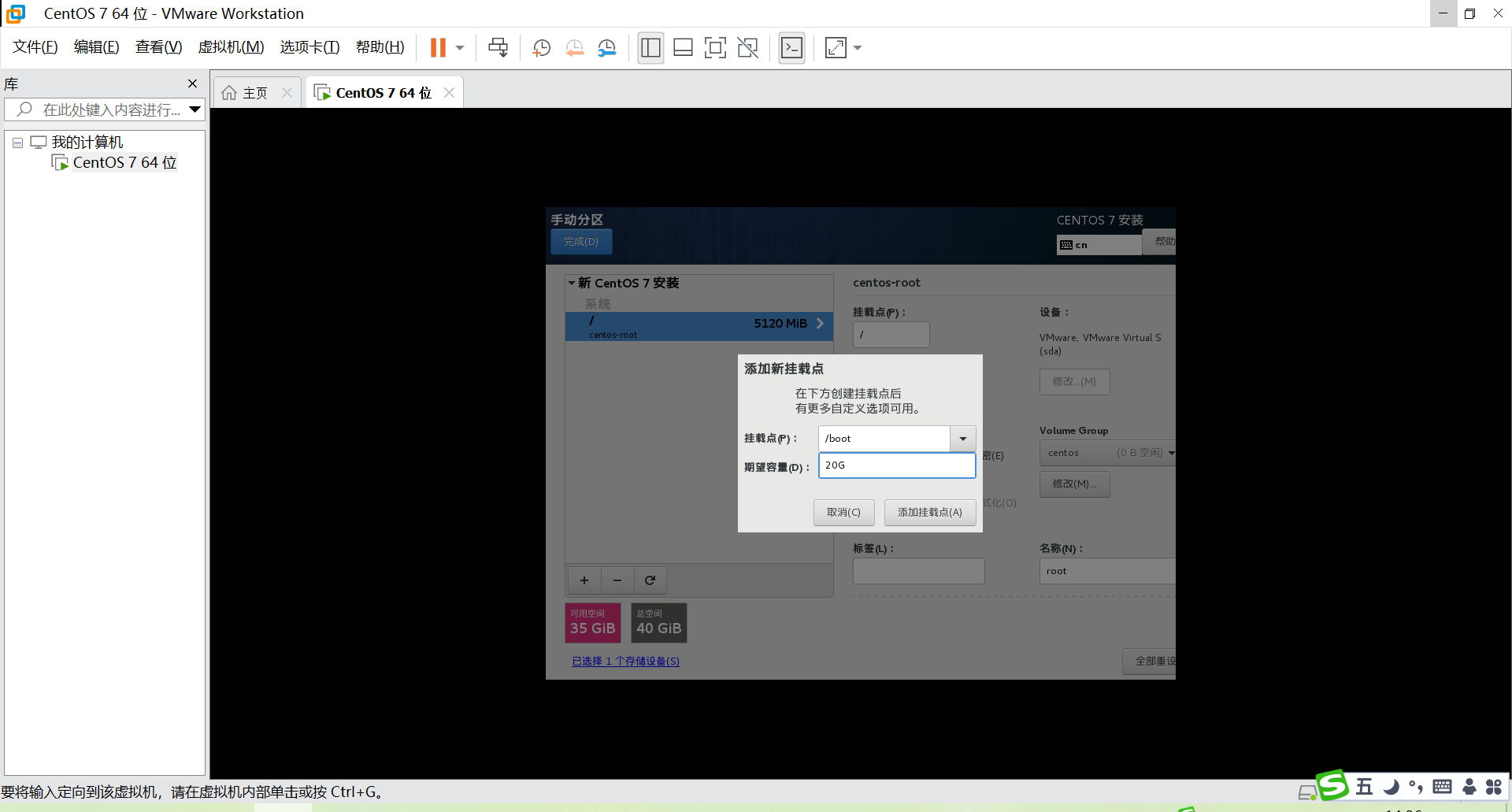This screenshot has height=812, width=1512.
Task: Click the installer mount point field showing /
Action: pos(891,335)
